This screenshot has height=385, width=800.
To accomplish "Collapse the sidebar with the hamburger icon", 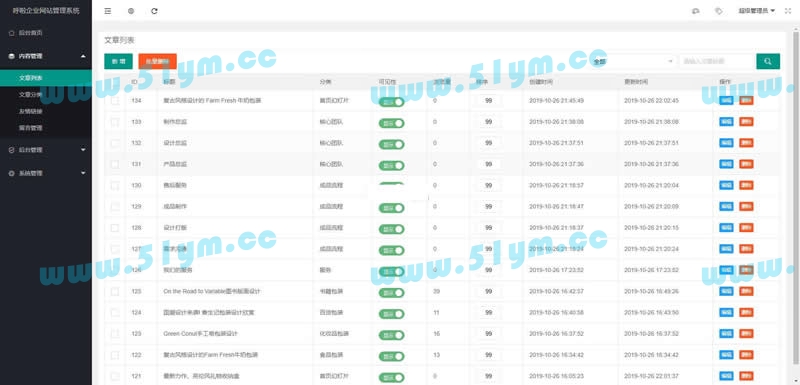I will (108, 11).
